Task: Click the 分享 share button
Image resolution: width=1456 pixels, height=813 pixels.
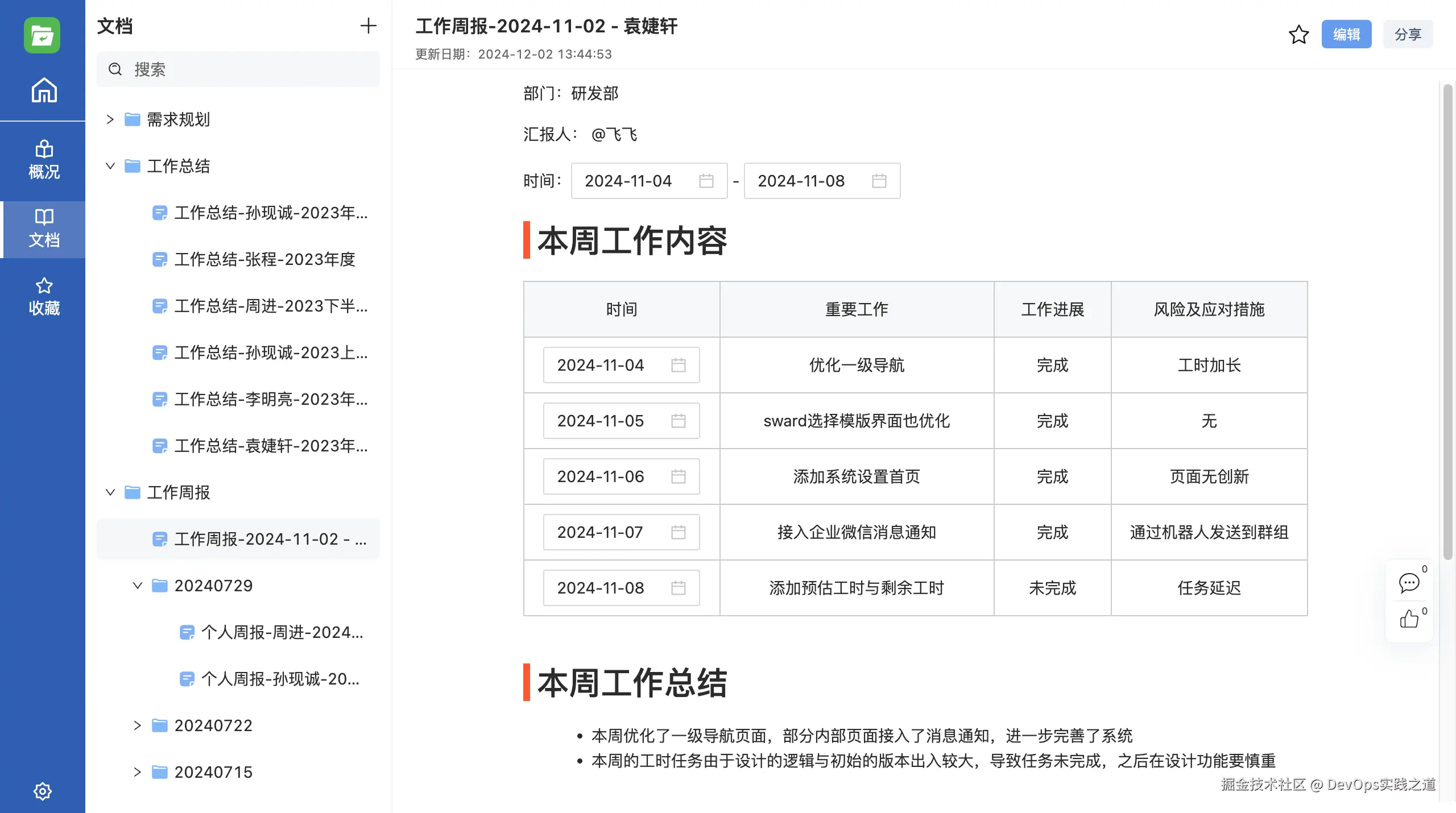Action: (x=1407, y=35)
